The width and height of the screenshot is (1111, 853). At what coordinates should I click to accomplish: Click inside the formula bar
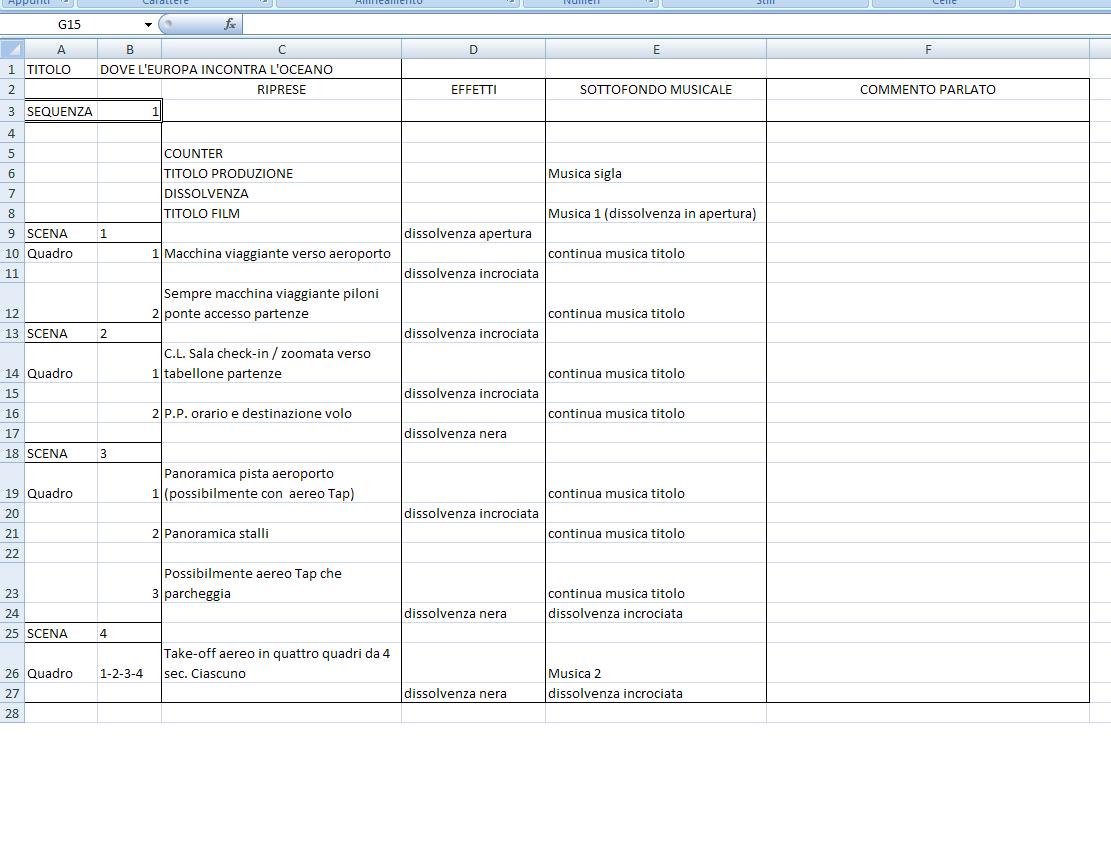(677, 25)
